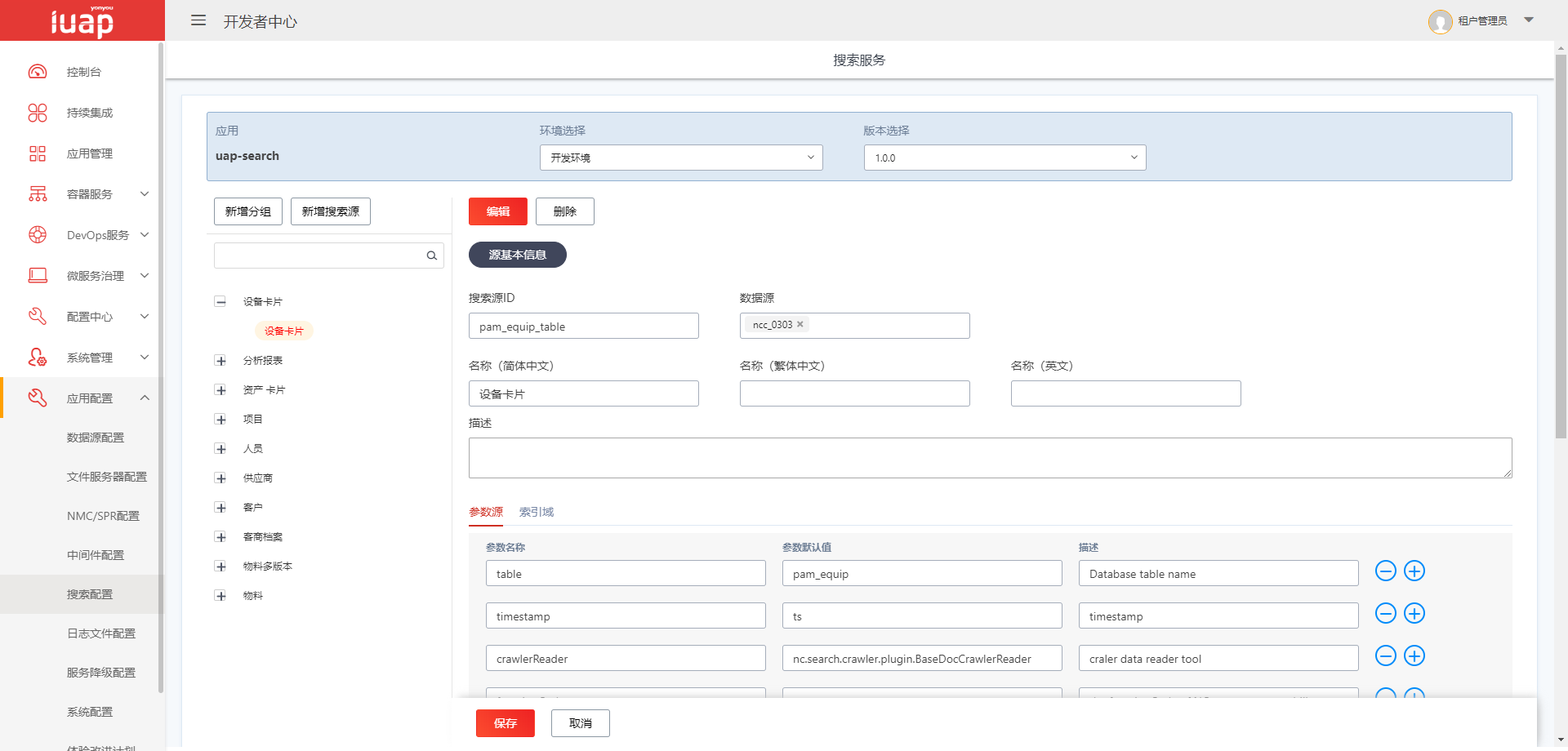Focus the 描述 textarea
Viewport: 1568px width, 751px height.
pos(991,458)
